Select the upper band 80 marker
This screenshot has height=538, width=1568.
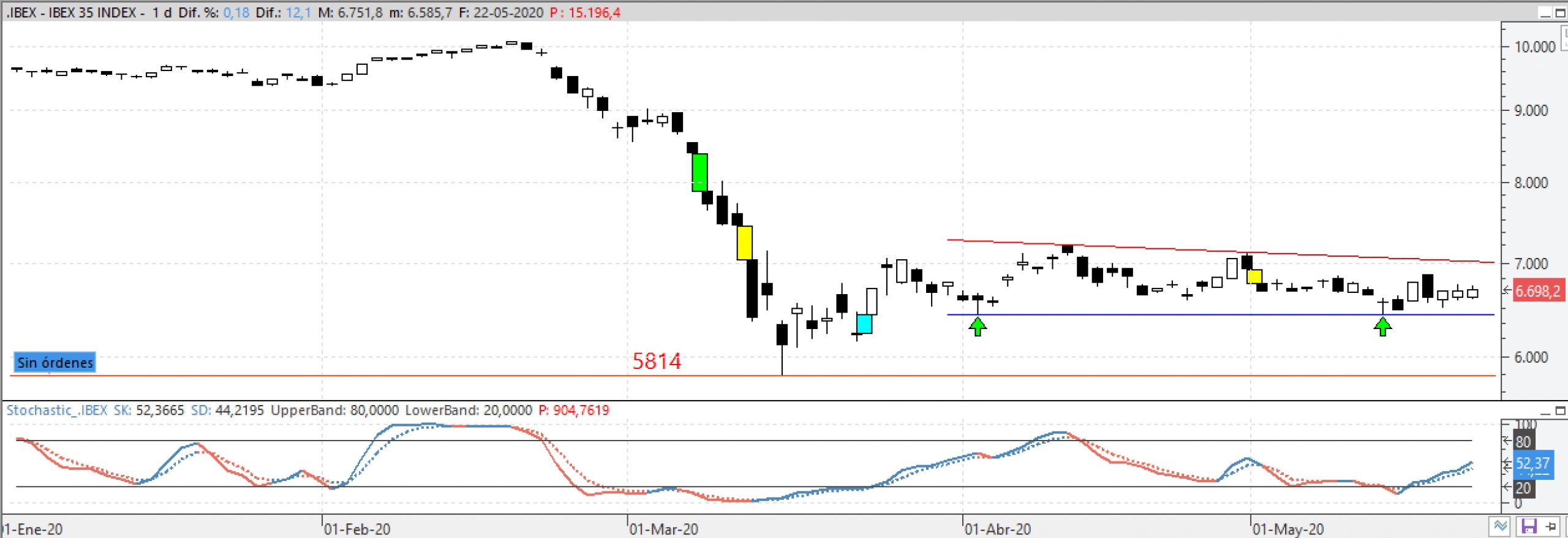(1523, 442)
